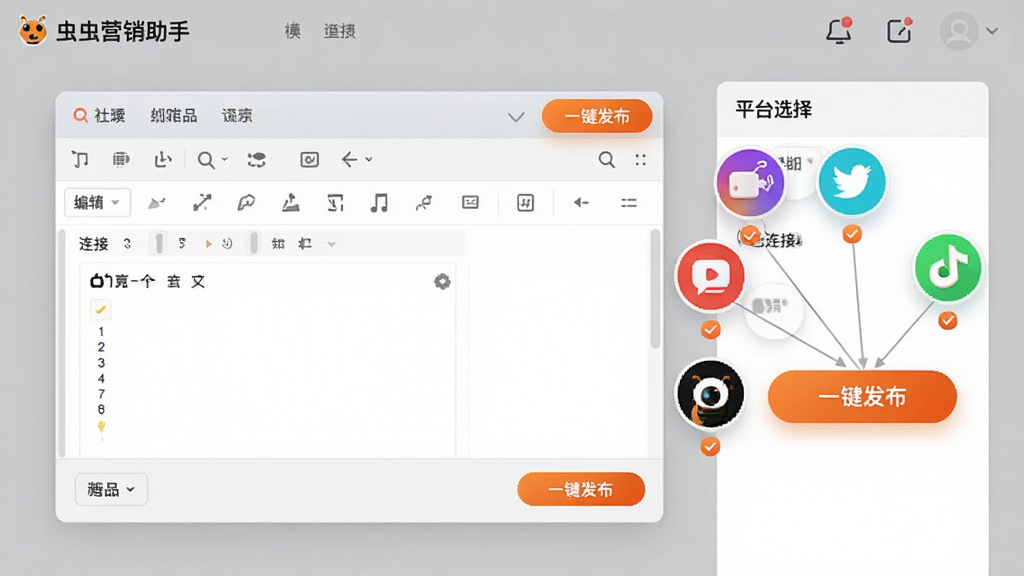Select the red video chat platform icon
Image resolution: width=1024 pixels, height=576 pixels.
(711, 276)
